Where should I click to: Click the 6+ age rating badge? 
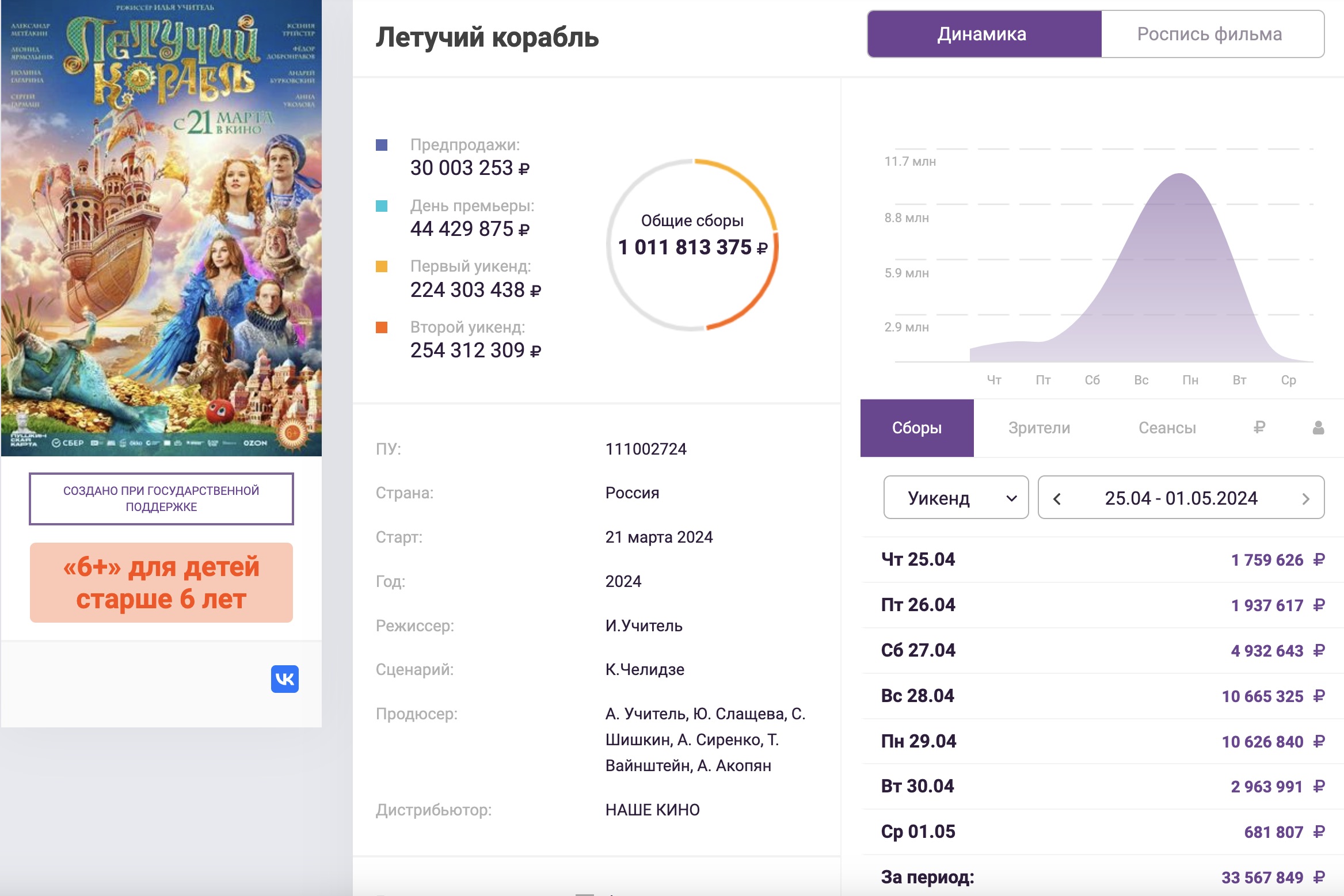point(161,582)
